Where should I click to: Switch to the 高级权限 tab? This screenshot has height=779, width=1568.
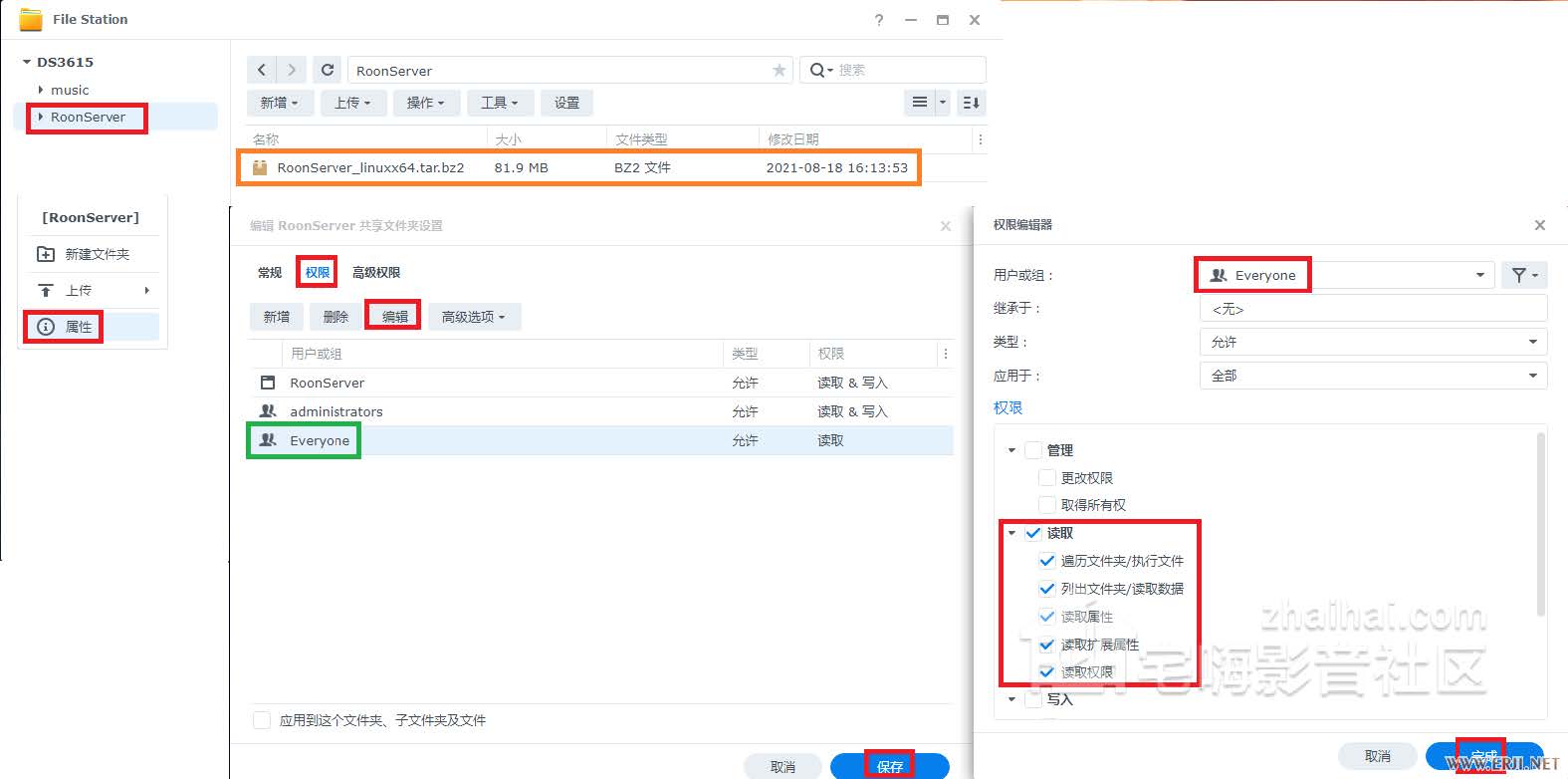(376, 272)
